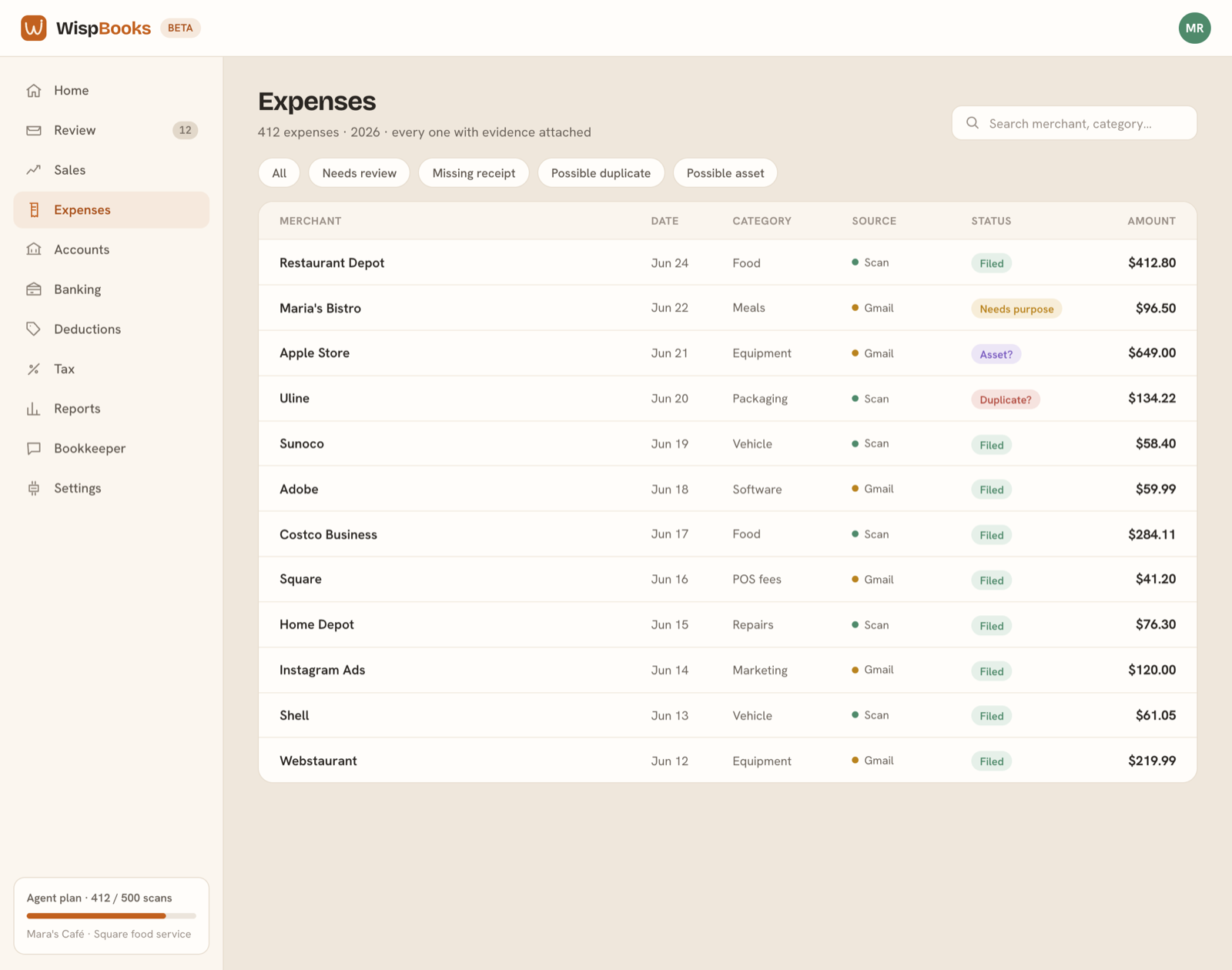Sort by the AMOUNT column header
This screenshot has height=970, width=1232.
click(x=1151, y=221)
